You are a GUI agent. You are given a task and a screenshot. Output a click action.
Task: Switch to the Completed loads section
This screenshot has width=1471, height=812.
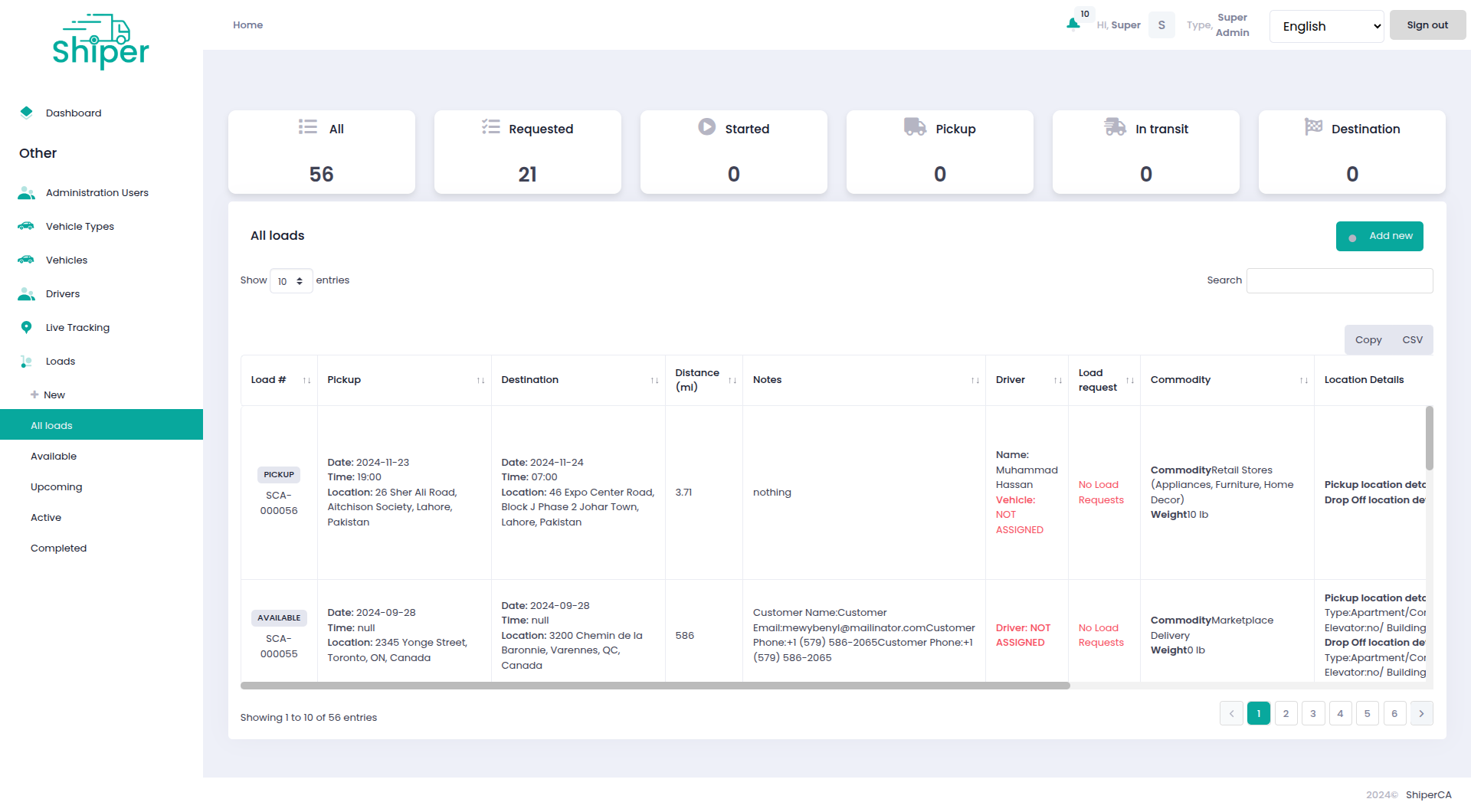click(58, 548)
